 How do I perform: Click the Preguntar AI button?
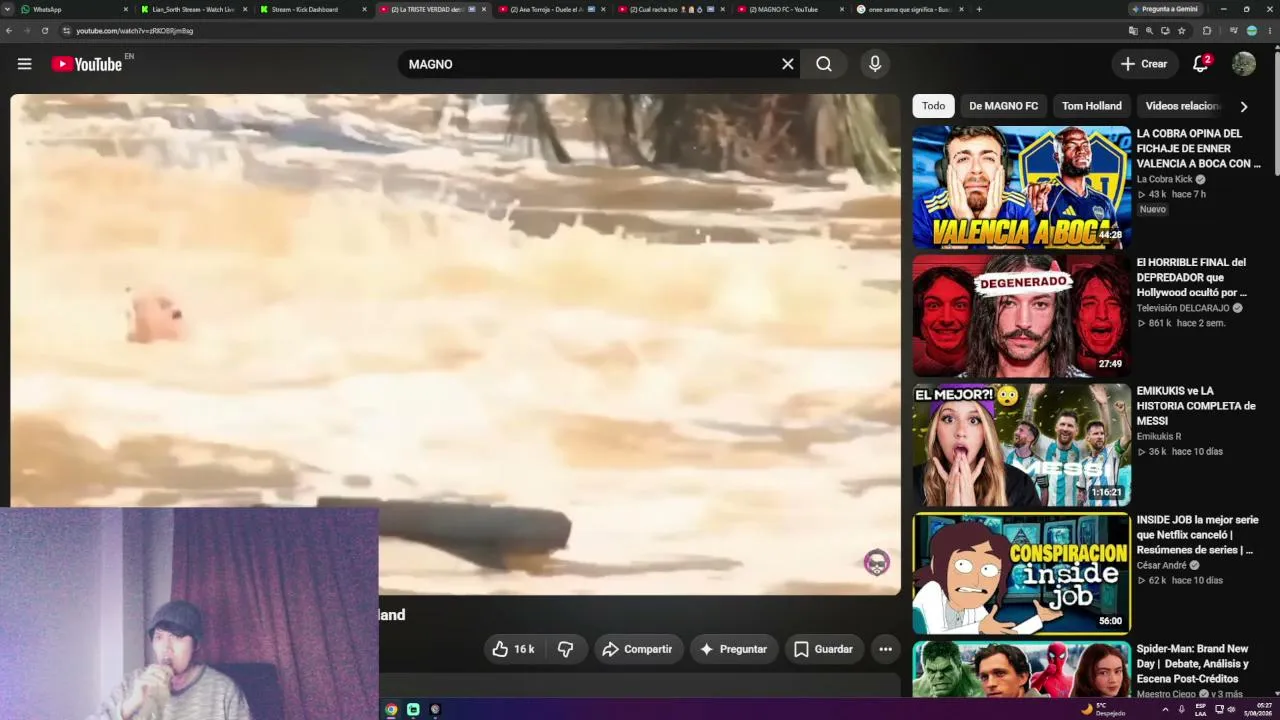[734, 649]
